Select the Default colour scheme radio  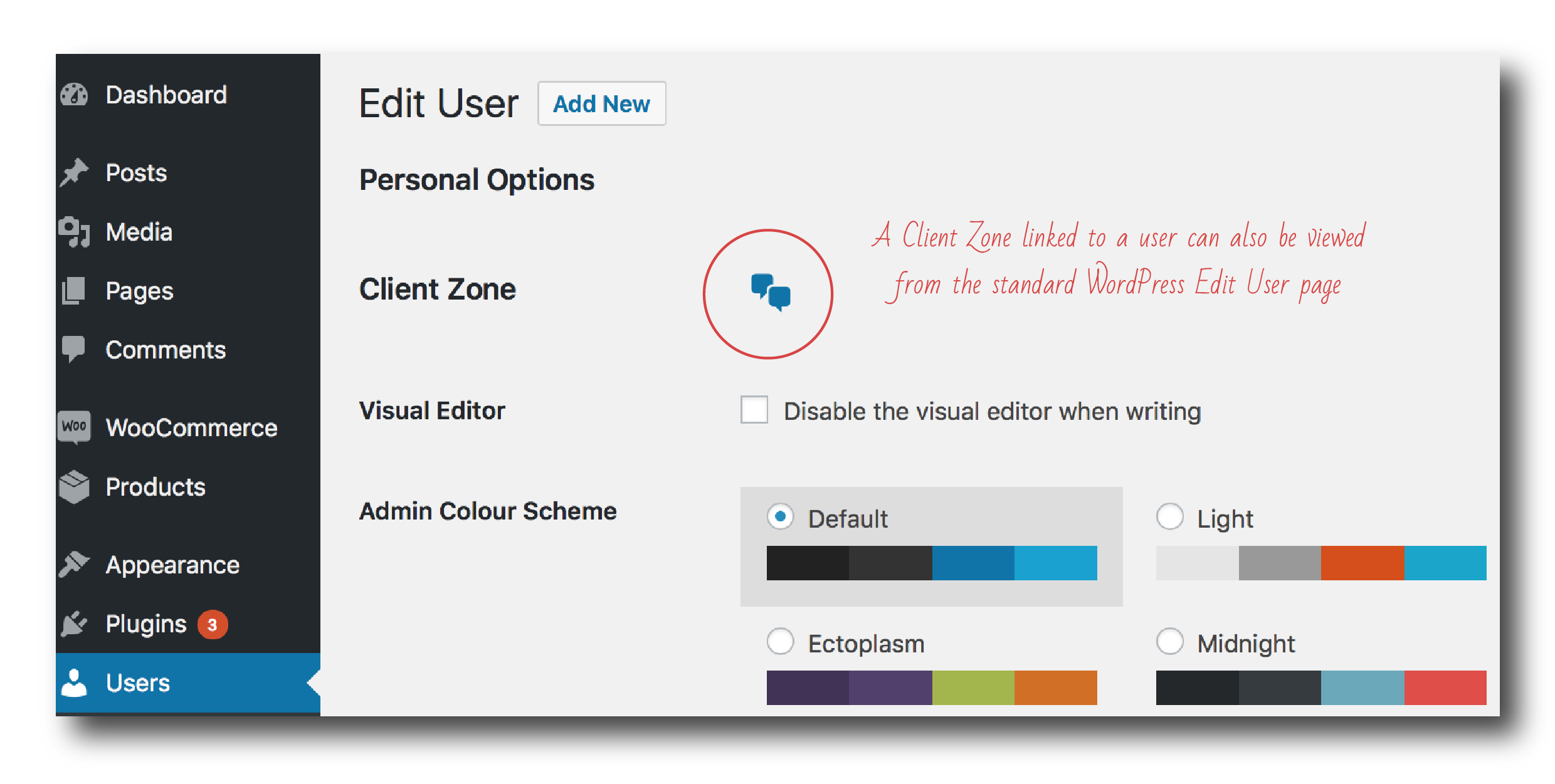tap(781, 517)
